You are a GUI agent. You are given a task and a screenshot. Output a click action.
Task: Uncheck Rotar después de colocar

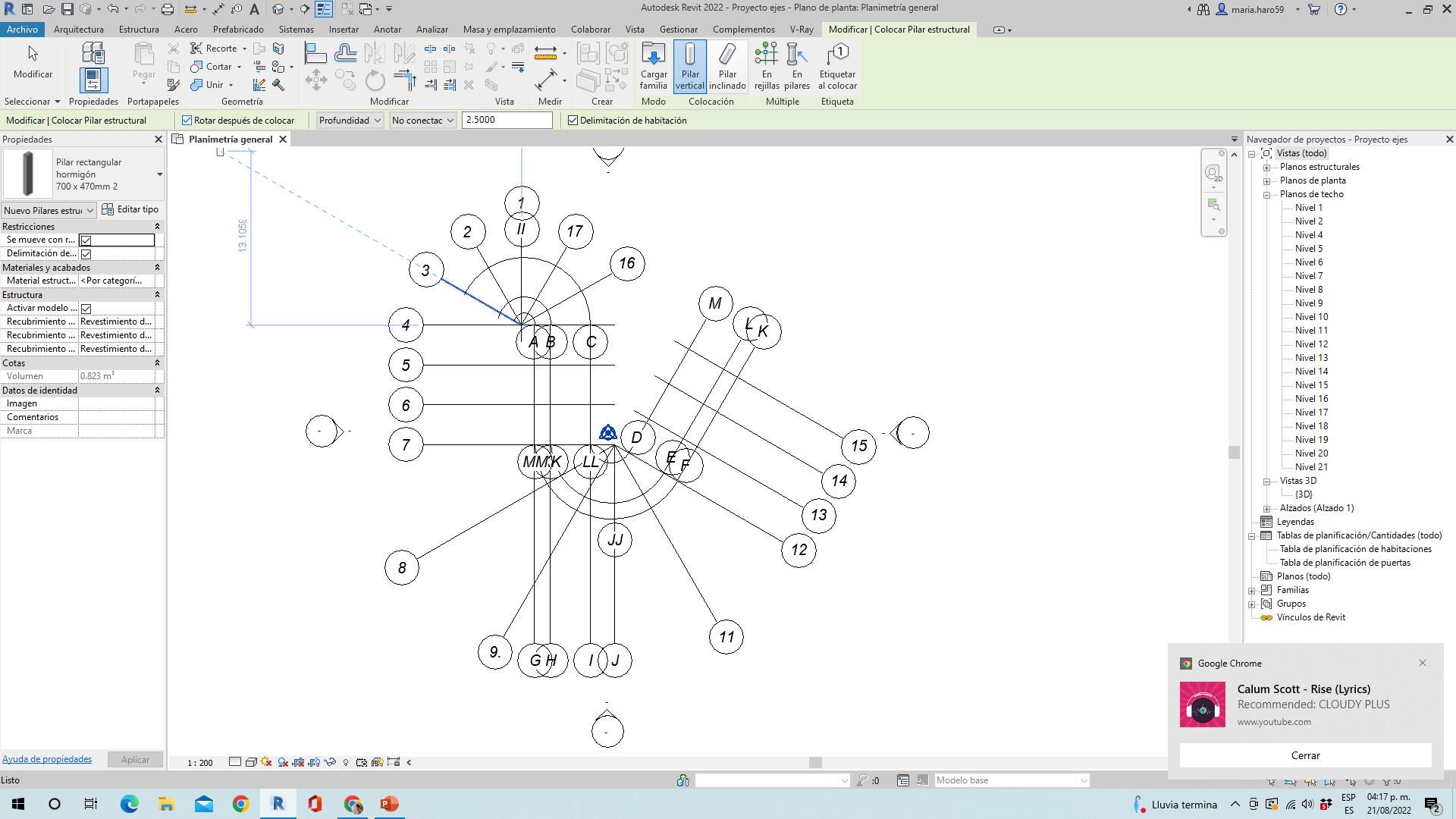tap(187, 121)
